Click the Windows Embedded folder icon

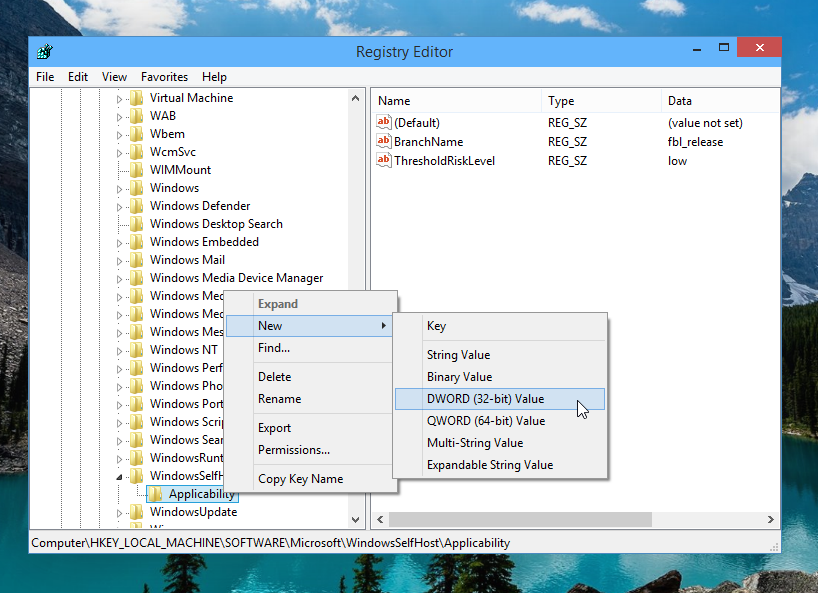click(x=137, y=242)
